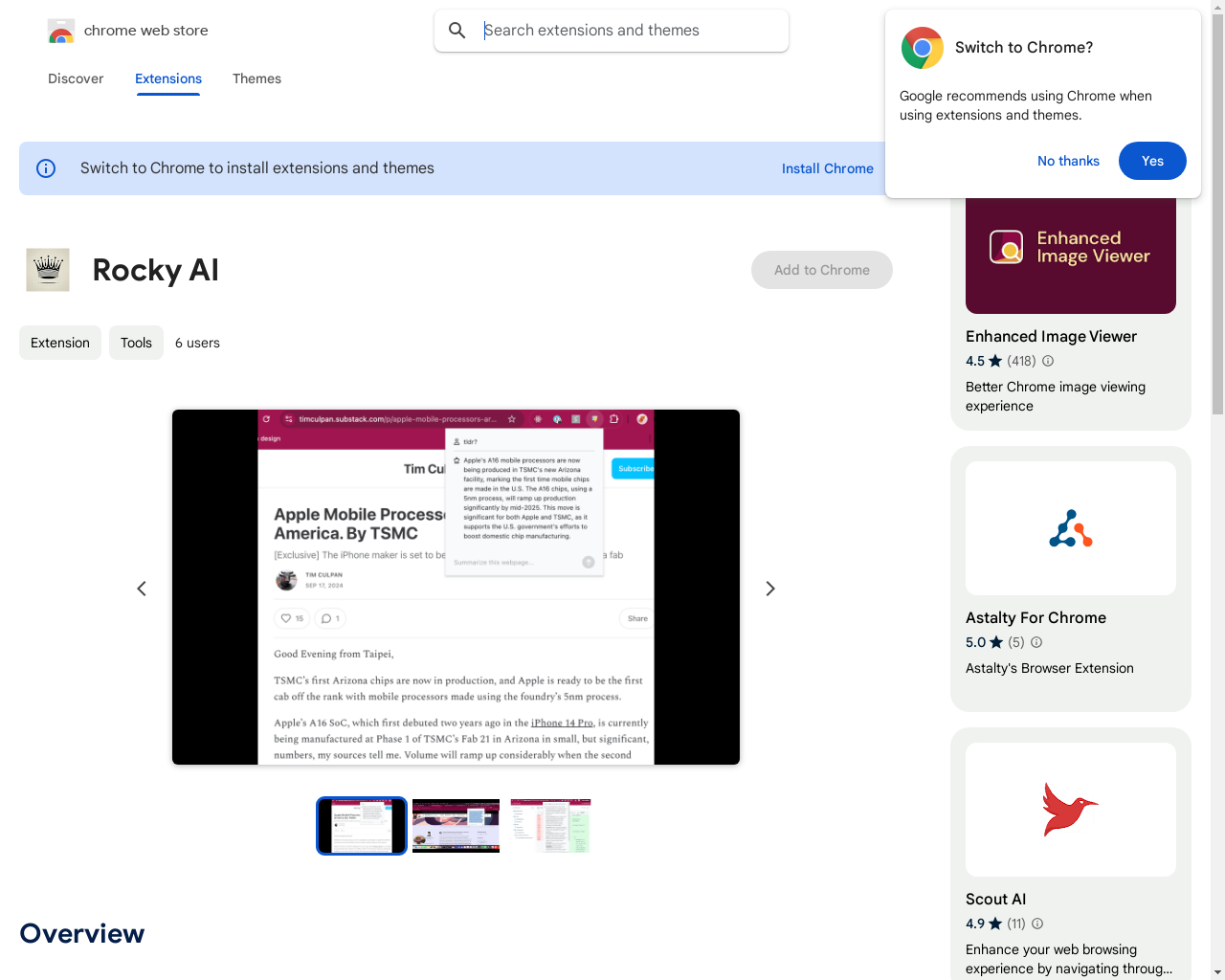Click the Astalty For Chrome logo image
This screenshot has width=1225, height=980.
(1071, 528)
